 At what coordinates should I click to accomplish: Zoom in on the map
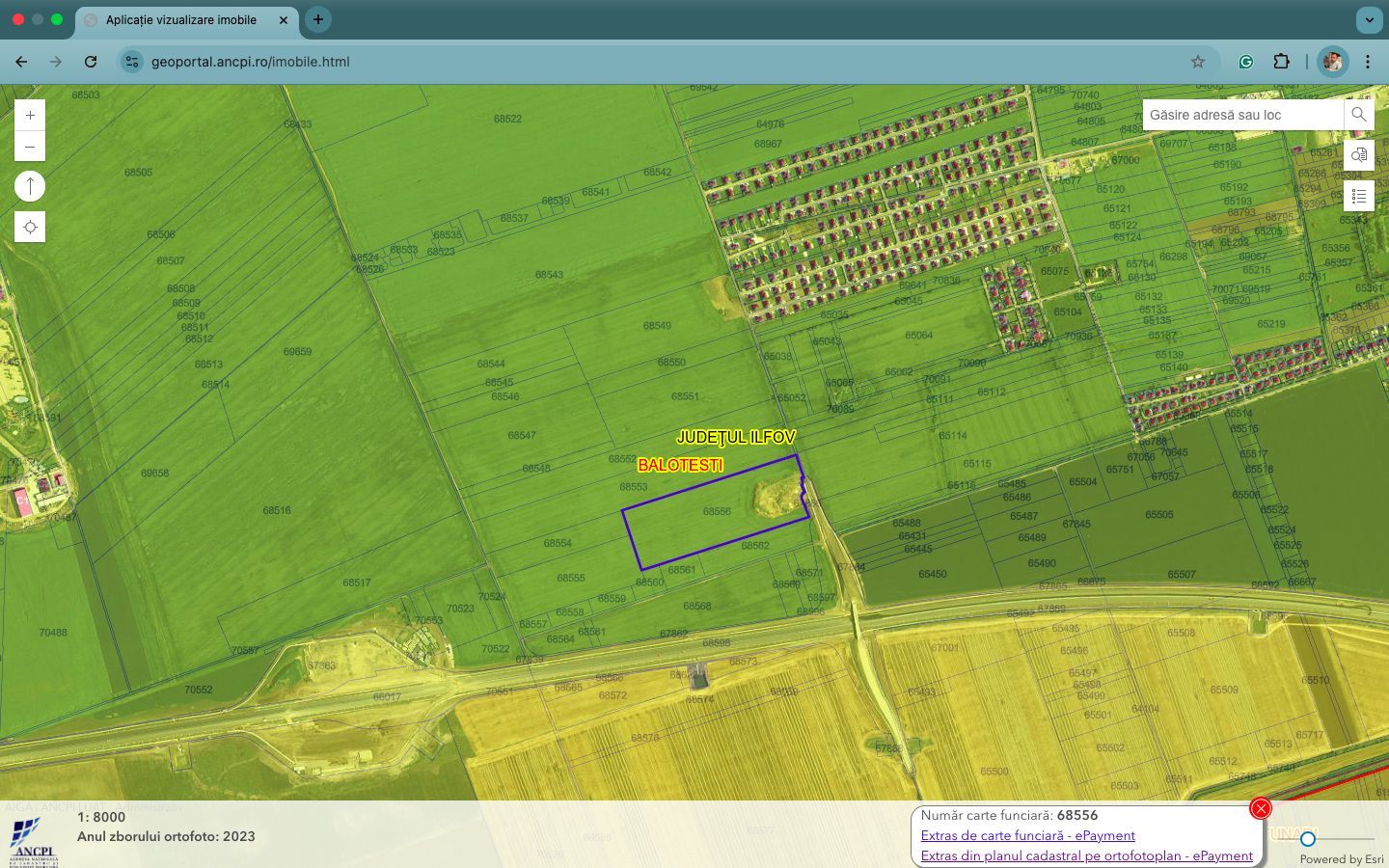point(30,116)
